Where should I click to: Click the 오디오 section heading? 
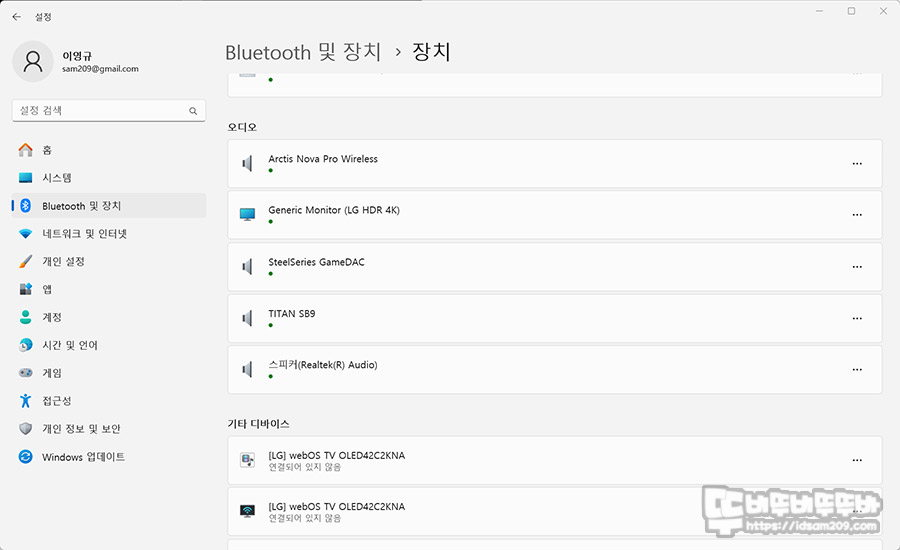pos(242,127)
